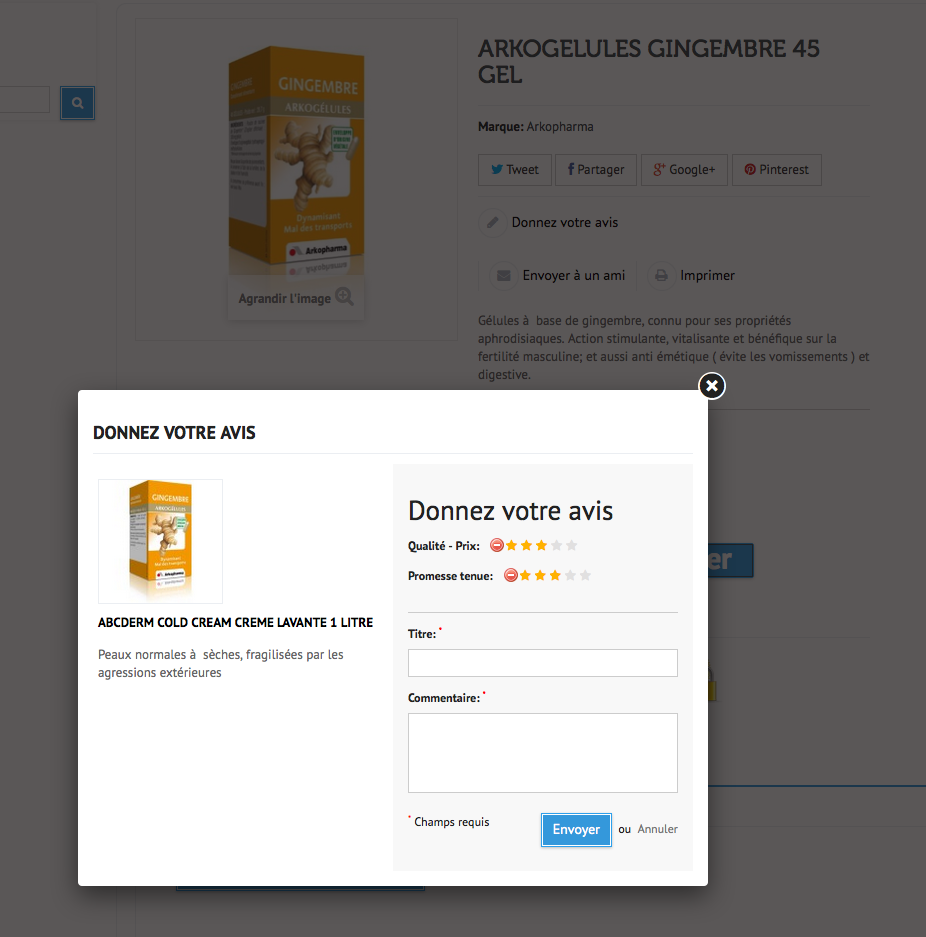Share product with Tweet button
The width and height of the screenshot is (926, 937).
tap(514, 170)
